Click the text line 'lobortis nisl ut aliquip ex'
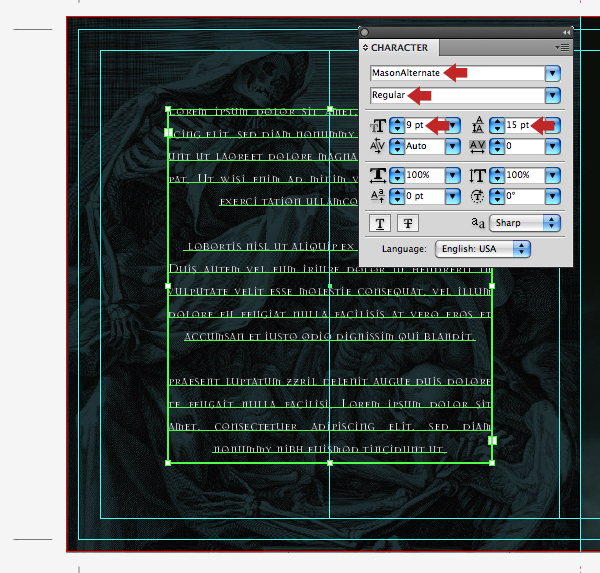This screenshot has width=600, height=573. coord(271,246)
